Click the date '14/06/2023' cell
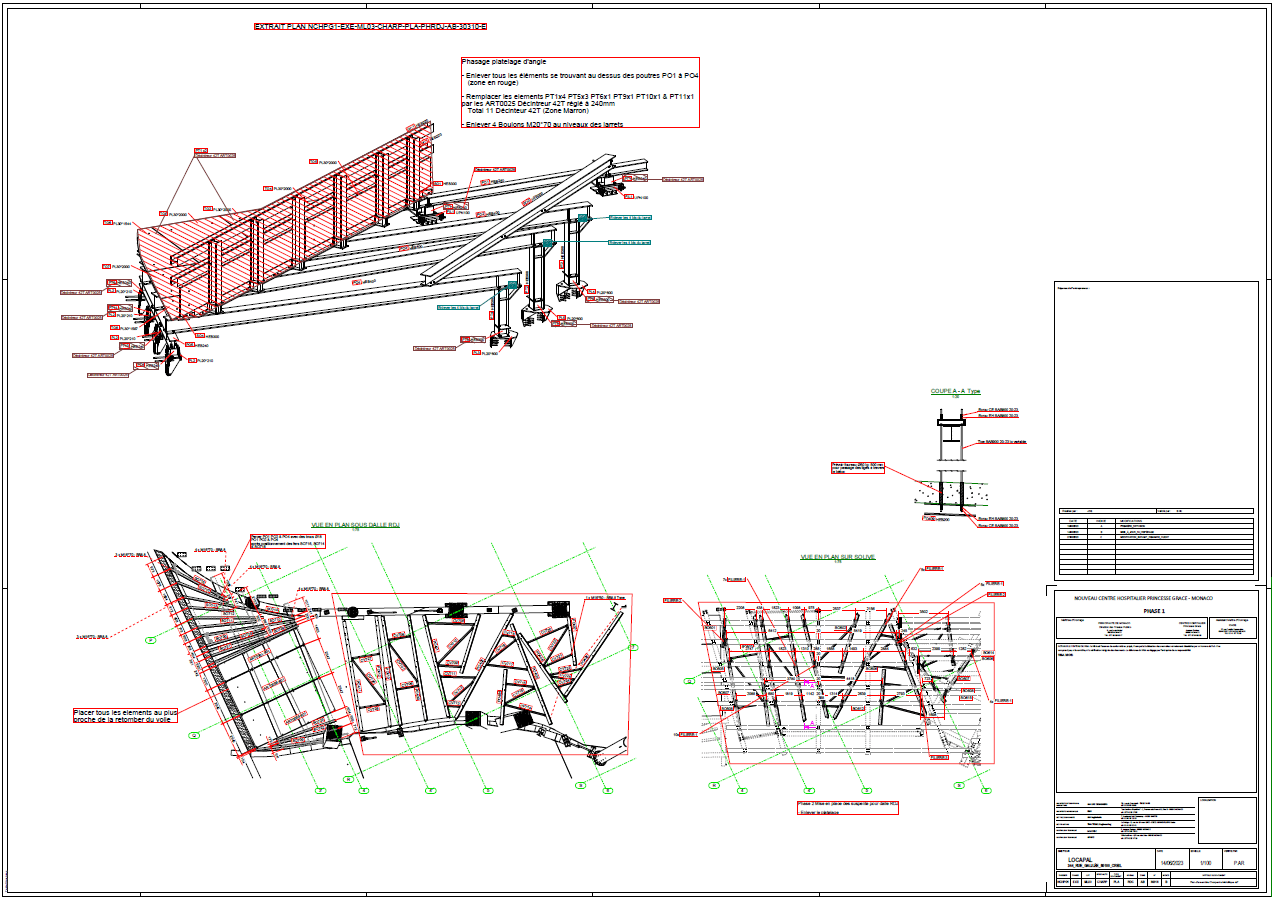The width and height of the screenshot is (1272, 897). (x=1173, y=861)
